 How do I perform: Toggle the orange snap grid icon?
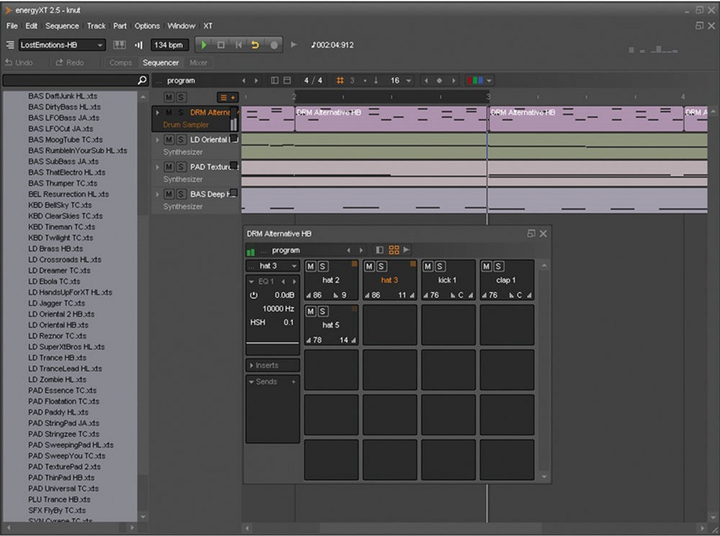click(x=340, y=80)
